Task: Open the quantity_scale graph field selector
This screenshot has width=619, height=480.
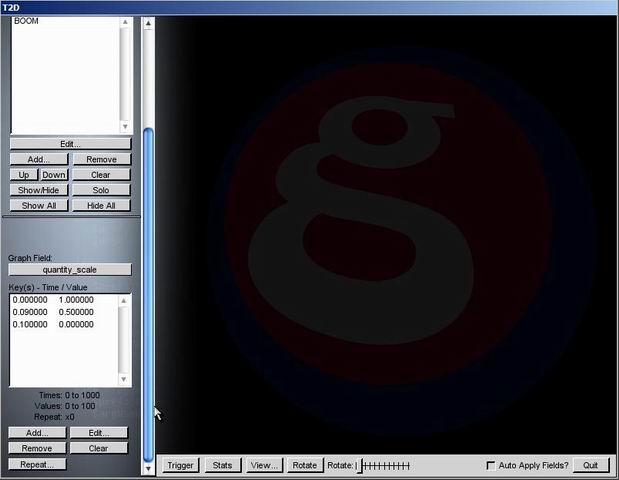Action: click(70, 270)
